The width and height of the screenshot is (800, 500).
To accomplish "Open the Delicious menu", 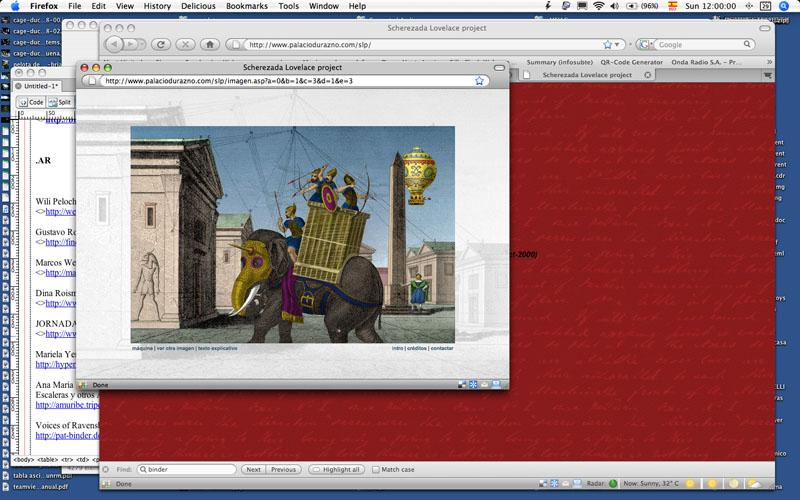I will 197,6.
